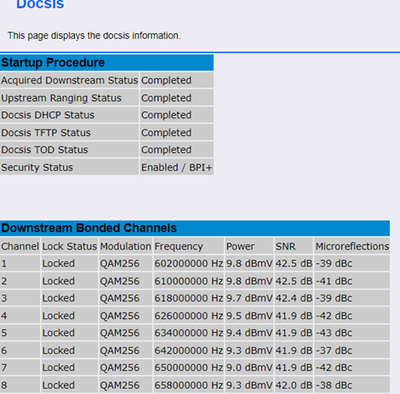Select frequency 618000000 Hz cell
Viewport: 400px width, 394px height.
[x=189, y=298]
